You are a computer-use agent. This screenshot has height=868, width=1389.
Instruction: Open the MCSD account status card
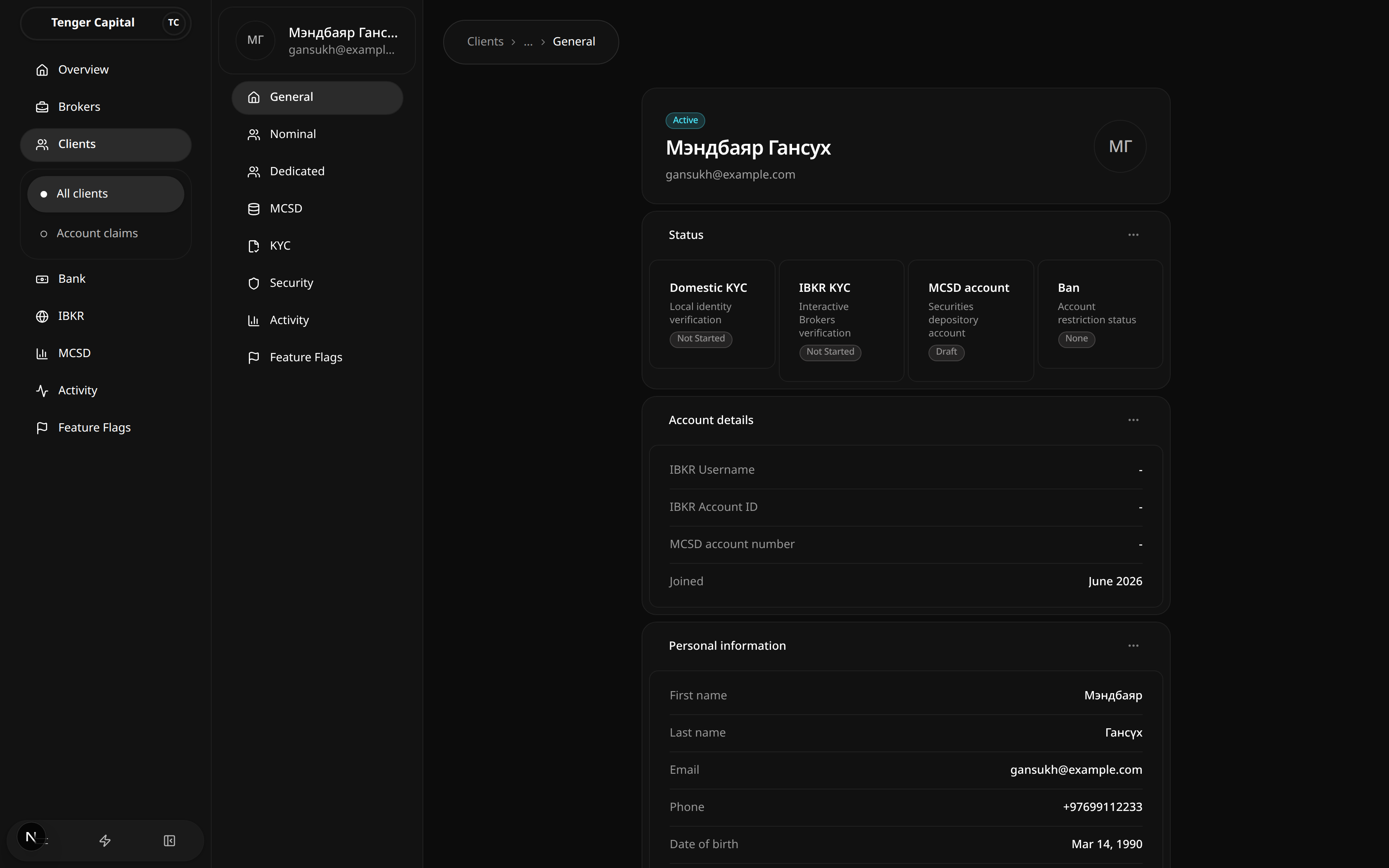click(971, 320)
